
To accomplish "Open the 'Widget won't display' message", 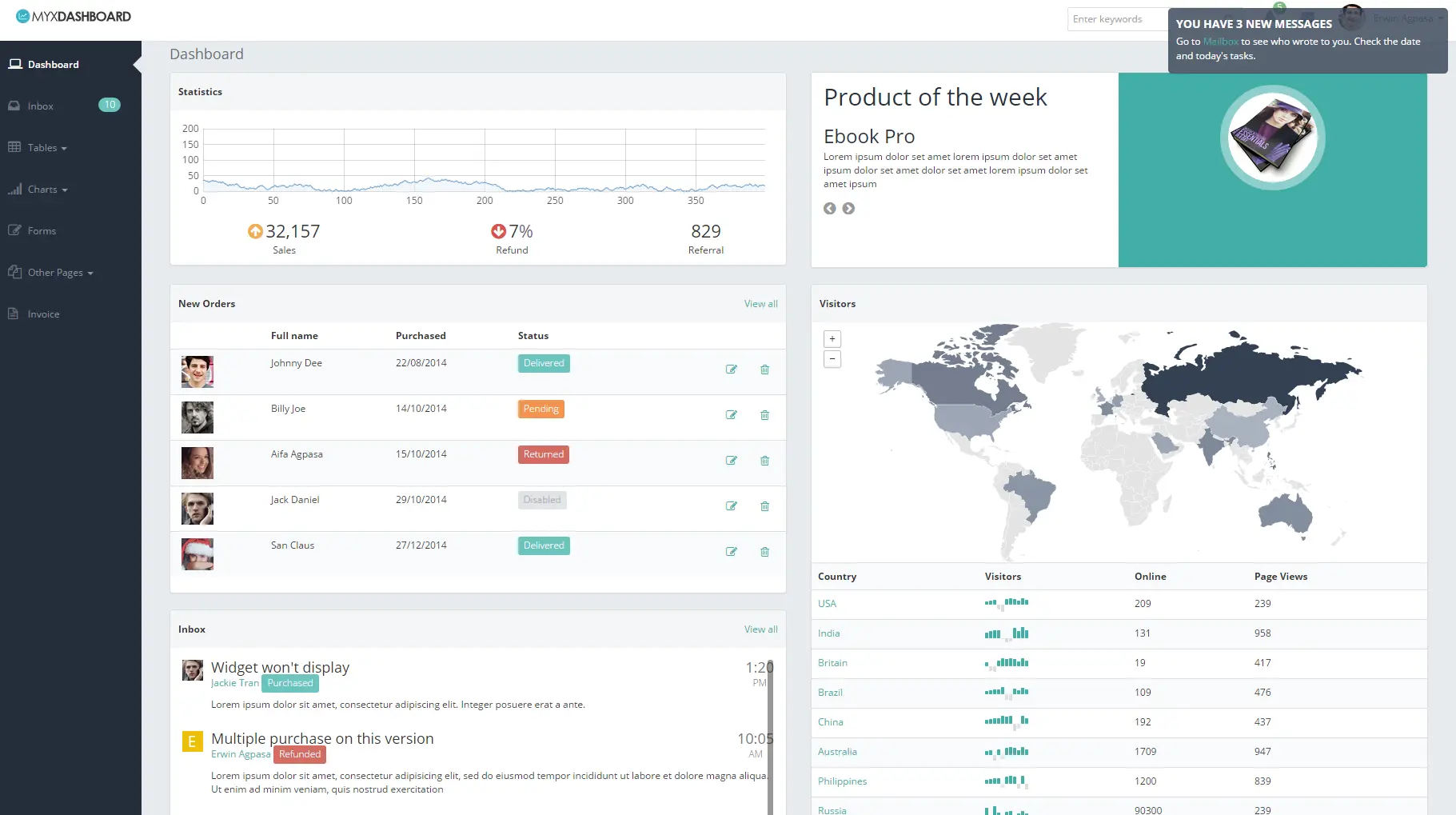I will click(280, 667).
